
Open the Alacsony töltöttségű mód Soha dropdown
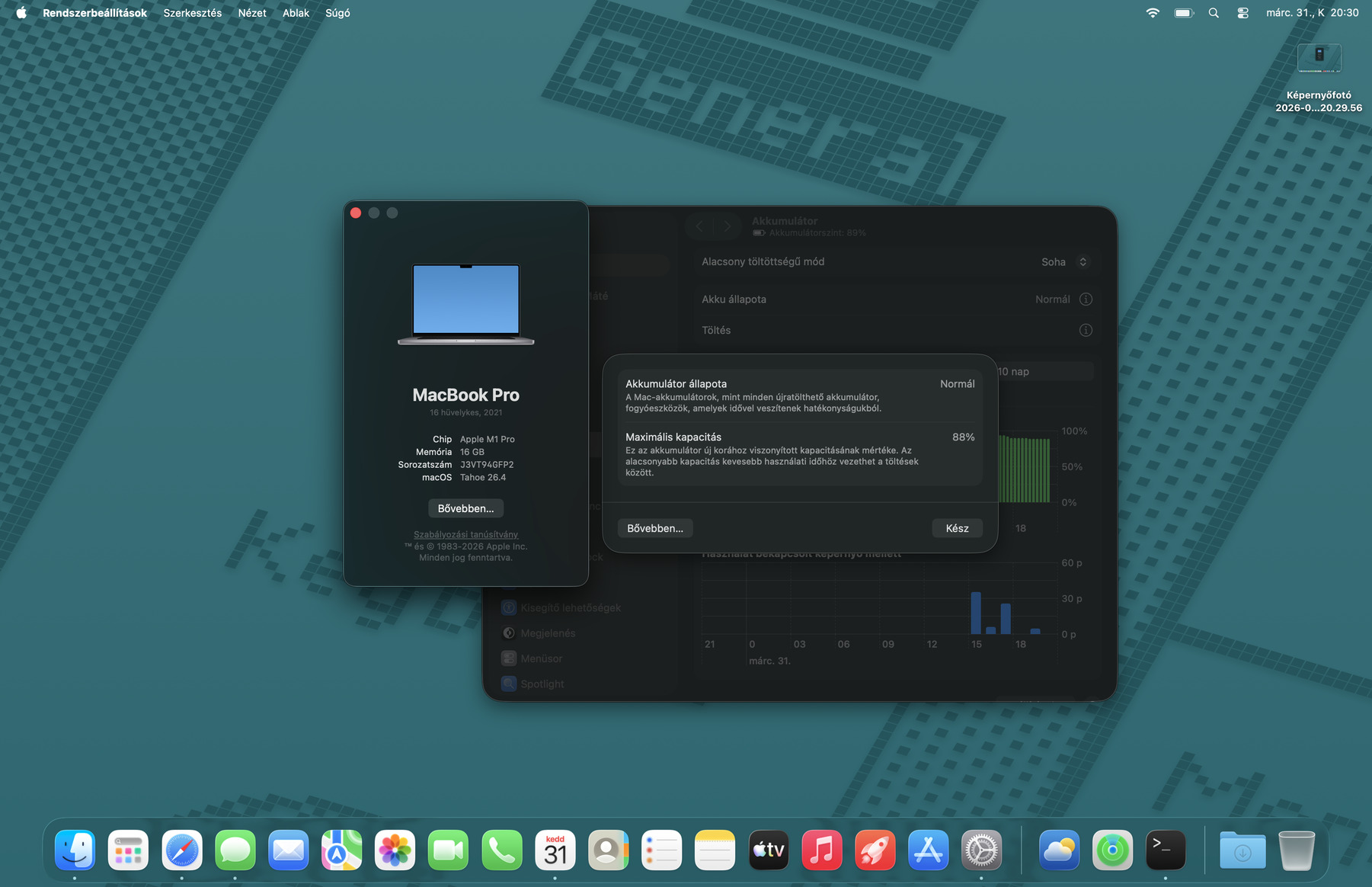pos(1065,261)
